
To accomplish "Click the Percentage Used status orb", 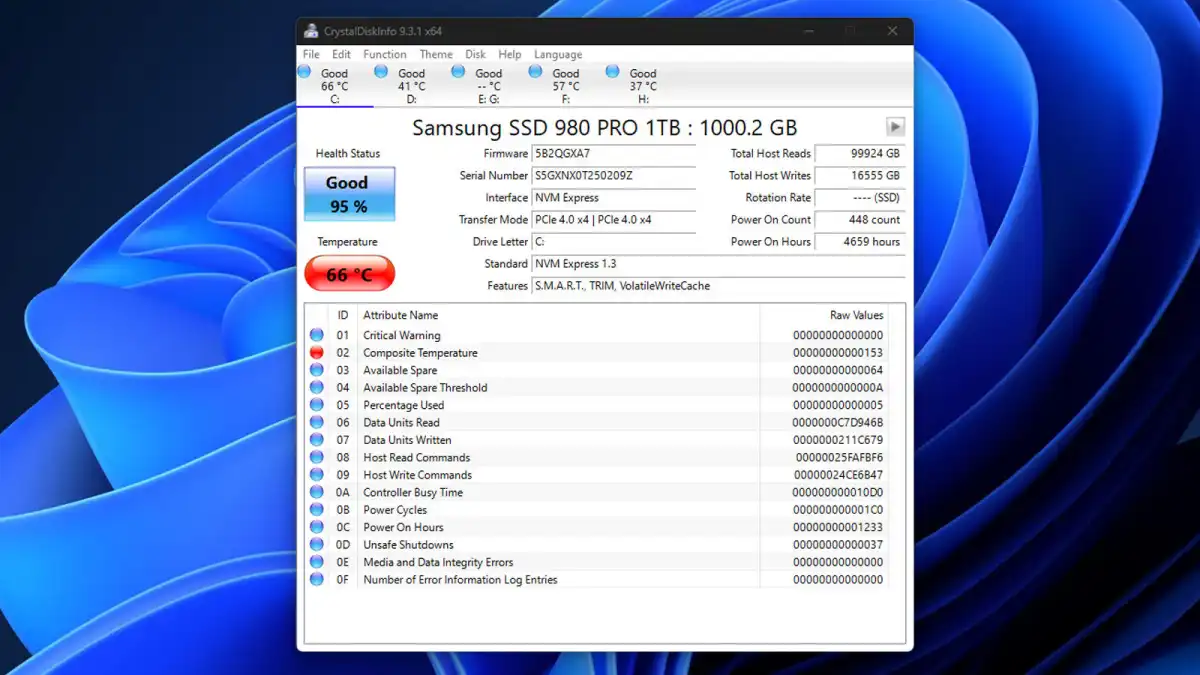I will 317,405.
